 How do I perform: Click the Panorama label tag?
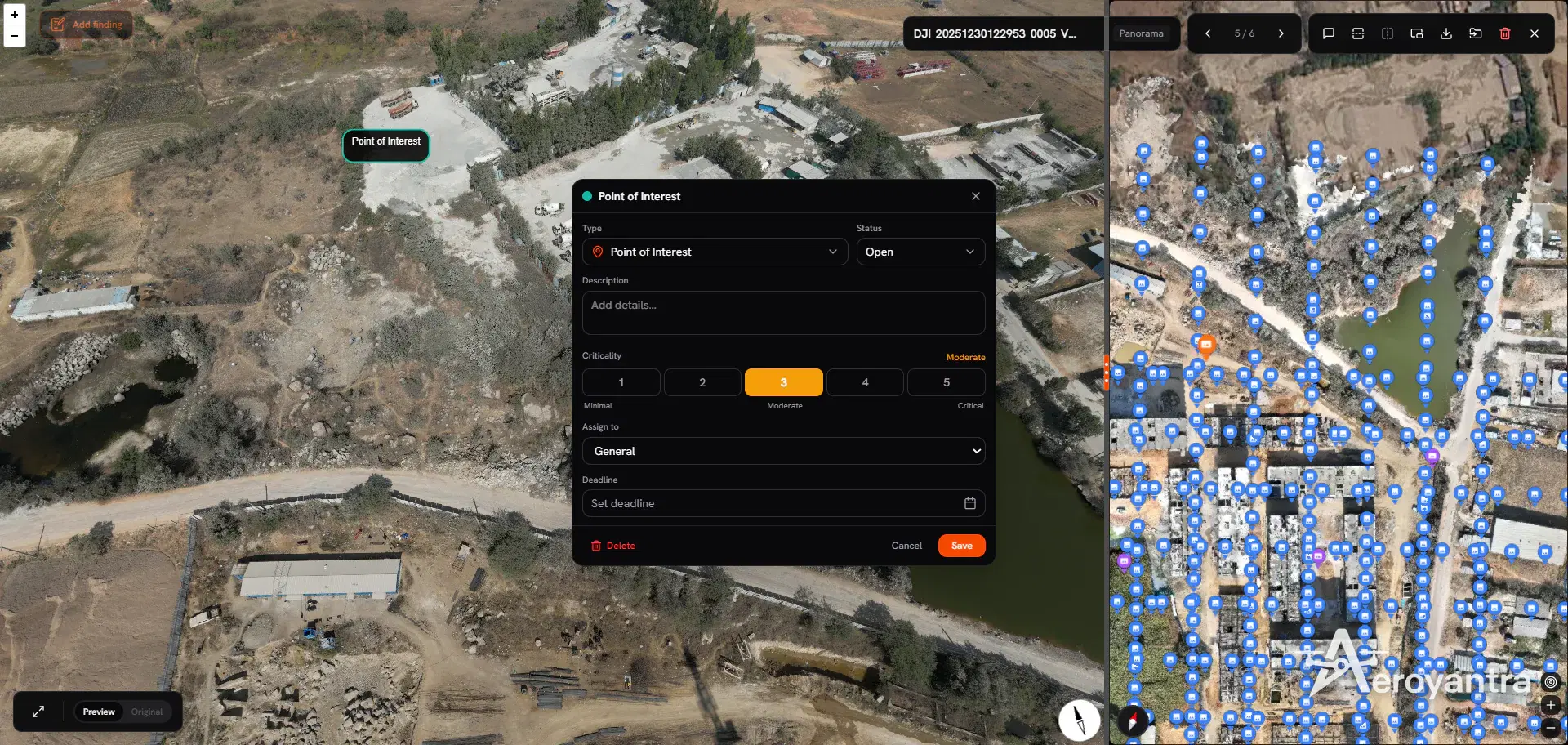click(1142, 33)
